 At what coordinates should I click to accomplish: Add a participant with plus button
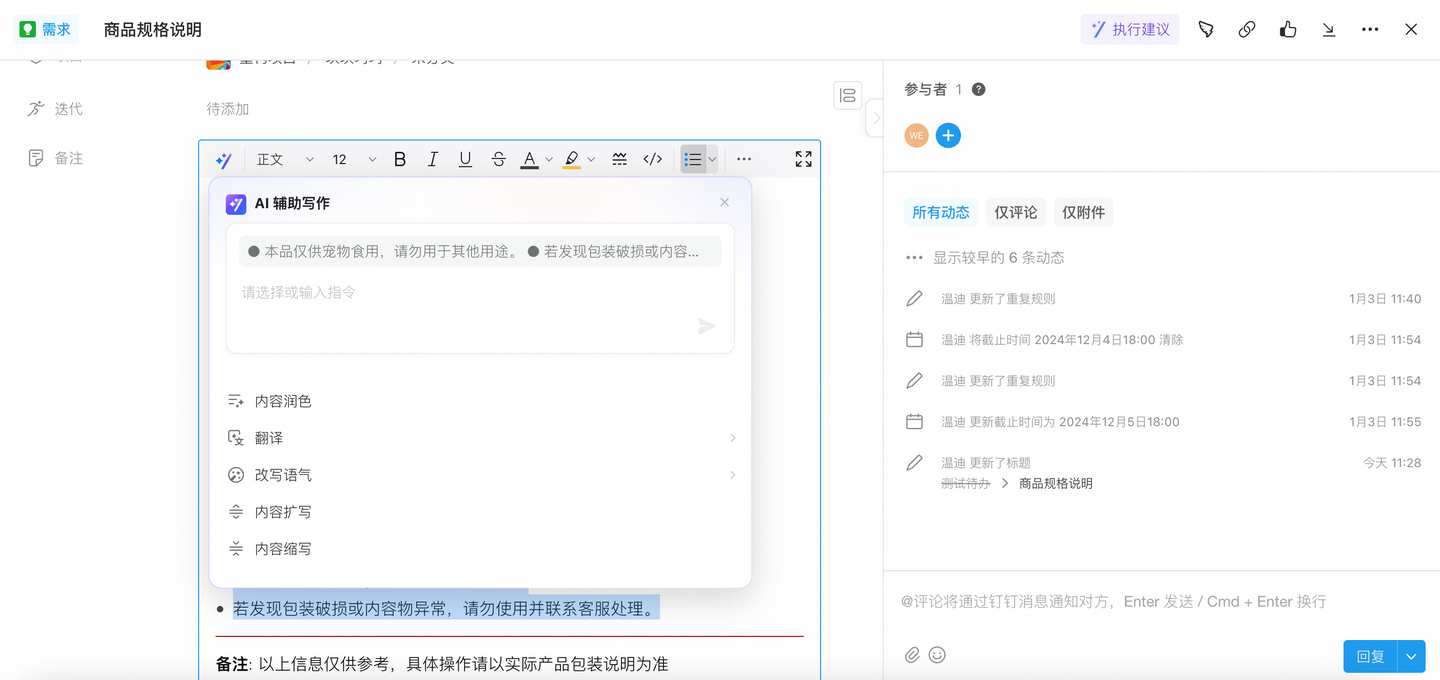948,135
